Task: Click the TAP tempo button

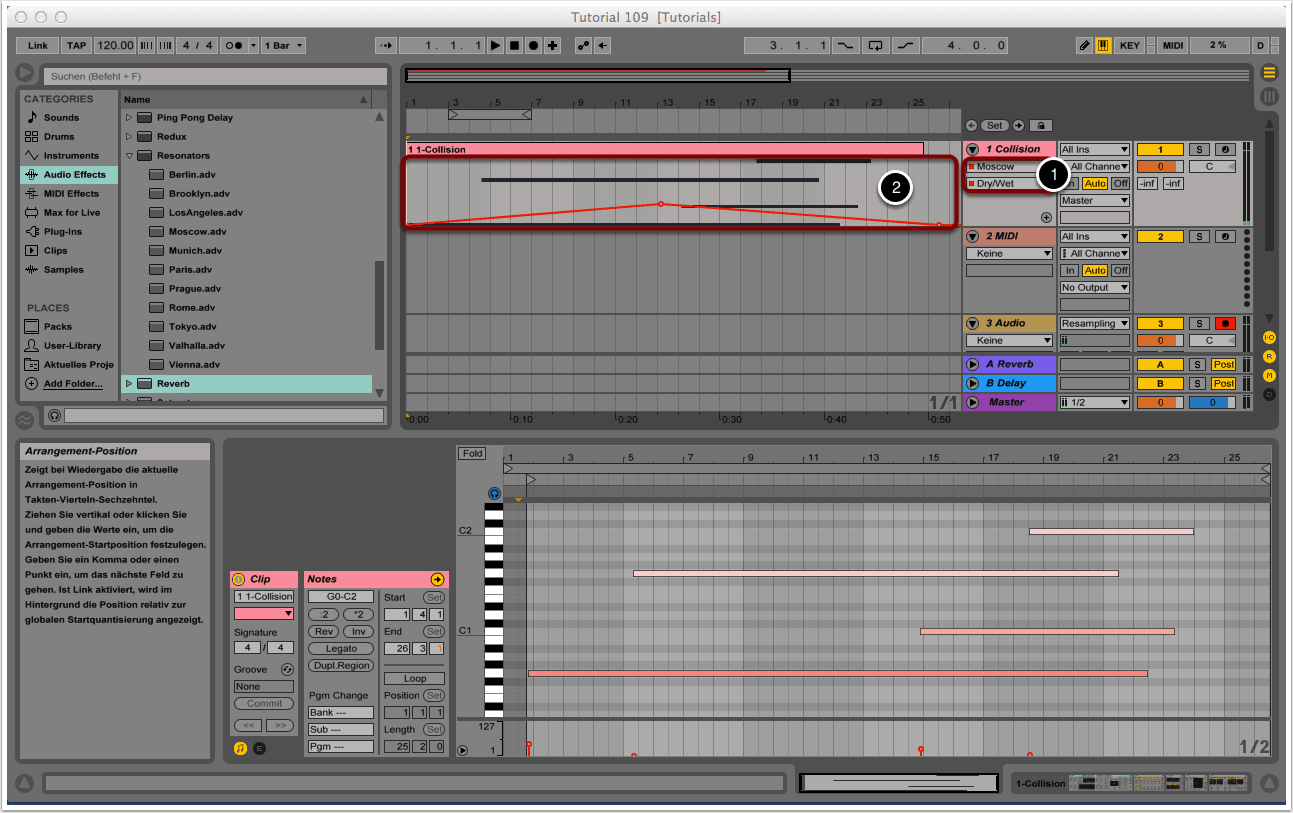Action: [76, 46]
